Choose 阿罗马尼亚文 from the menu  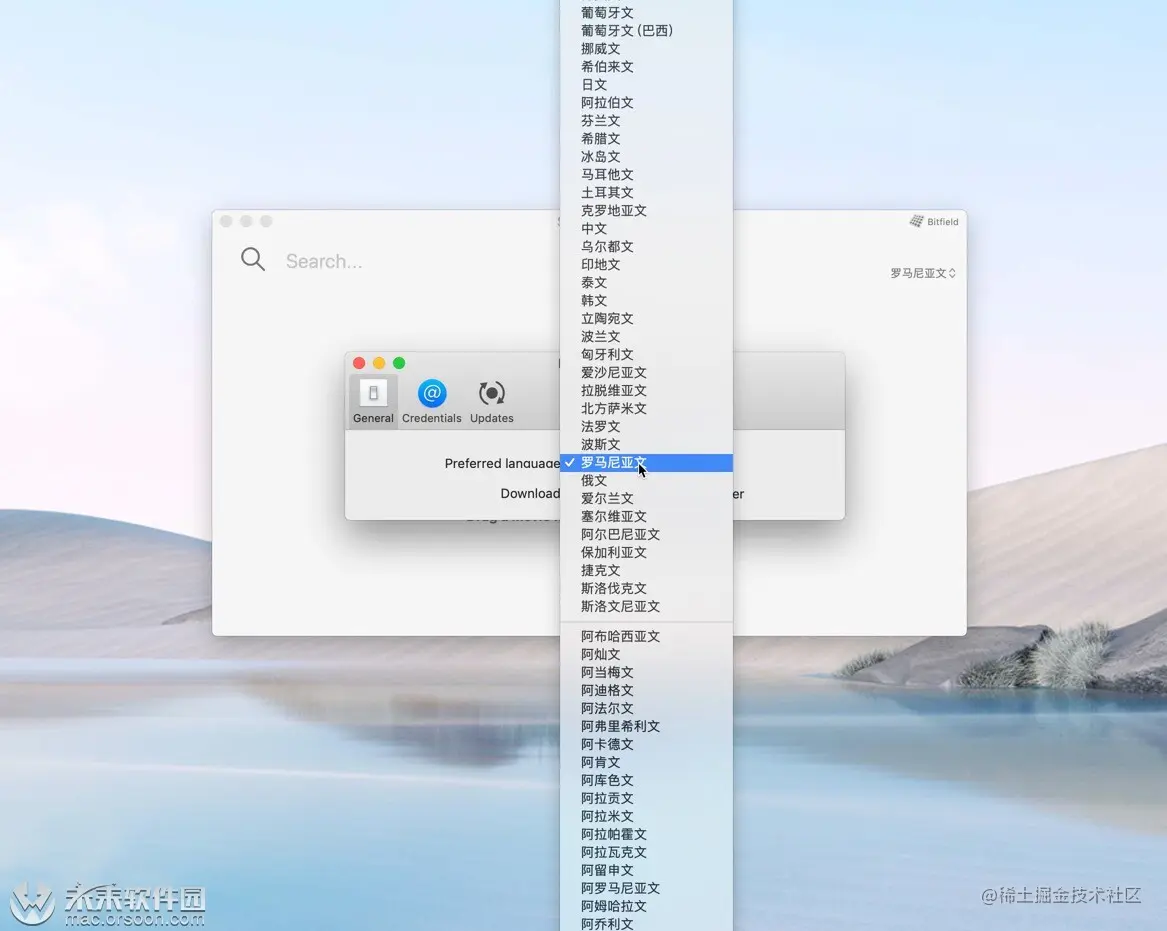click(x=646, y=888)
